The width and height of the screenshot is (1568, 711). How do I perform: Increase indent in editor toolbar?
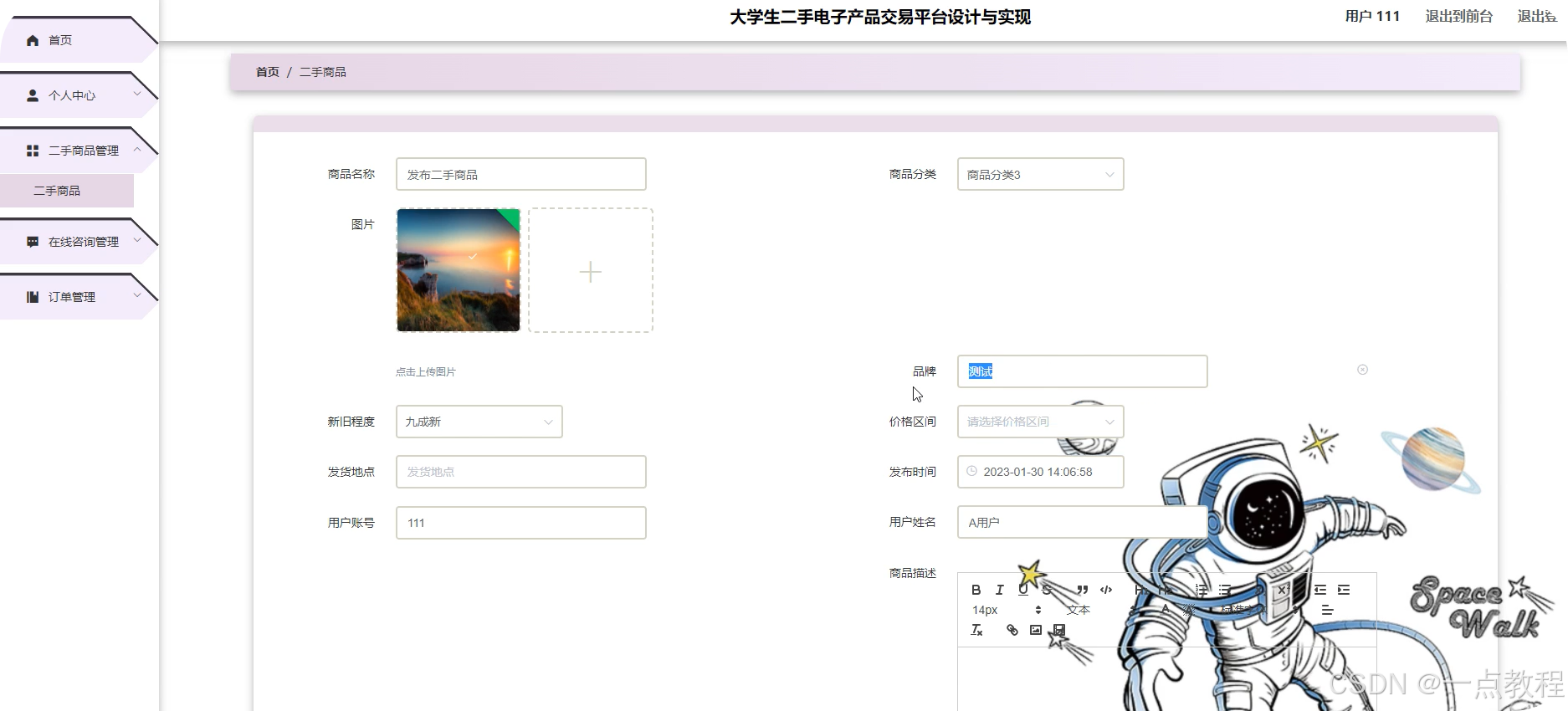(x=1344, y=590)
